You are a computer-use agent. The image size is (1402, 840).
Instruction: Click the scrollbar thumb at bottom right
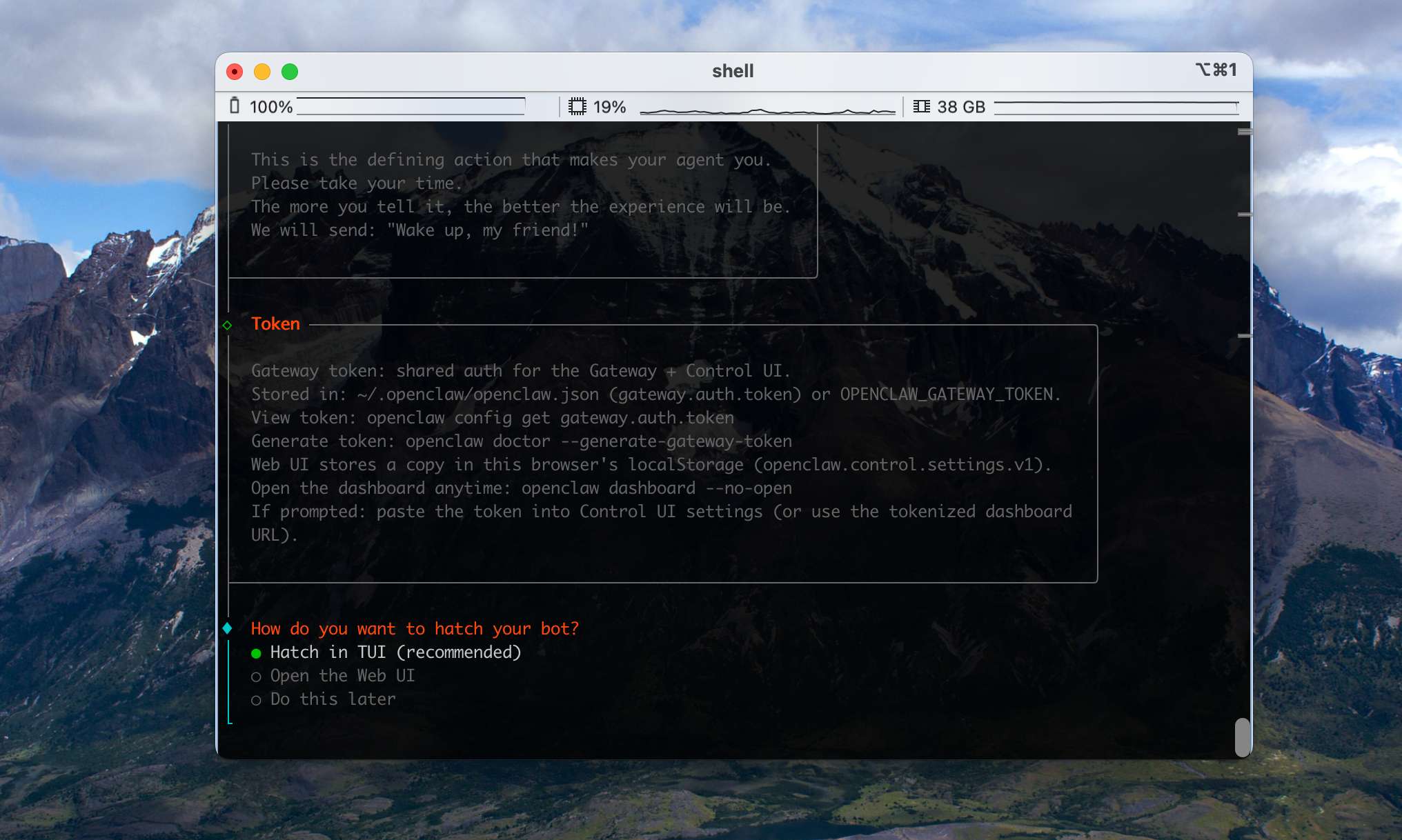coord(1243,737)
